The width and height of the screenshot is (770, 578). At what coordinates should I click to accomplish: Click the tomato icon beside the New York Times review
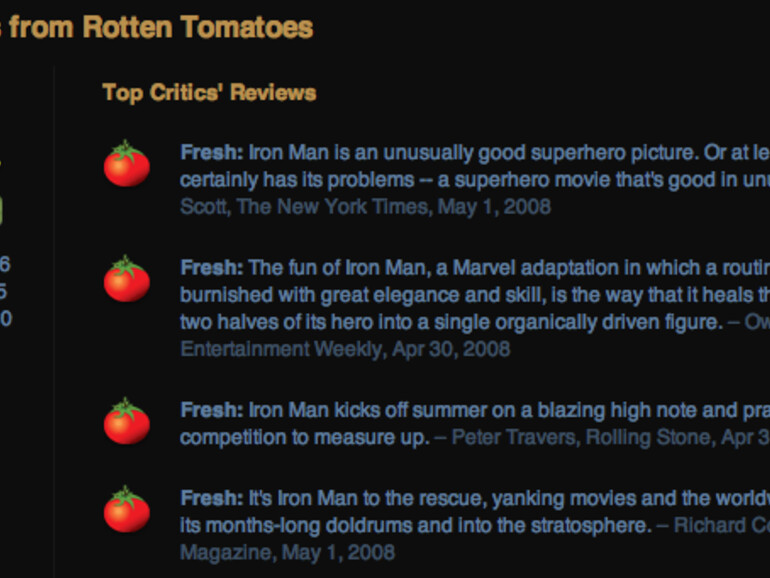(x=126, y=165)
